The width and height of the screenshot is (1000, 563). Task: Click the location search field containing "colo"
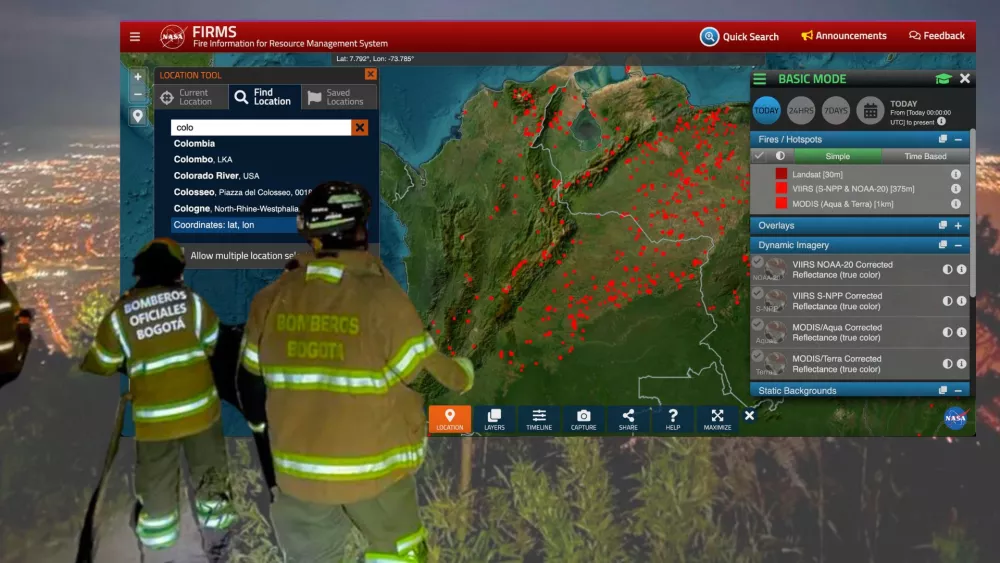click(260, 127)
